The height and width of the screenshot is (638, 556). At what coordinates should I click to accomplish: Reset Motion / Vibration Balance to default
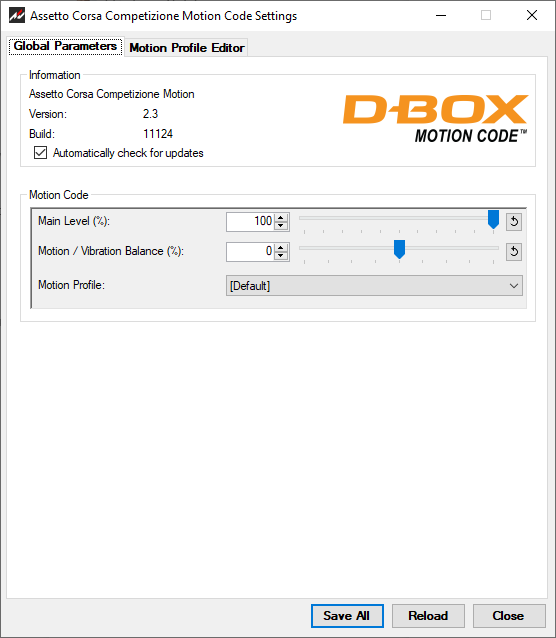click(x=514, y=252)
